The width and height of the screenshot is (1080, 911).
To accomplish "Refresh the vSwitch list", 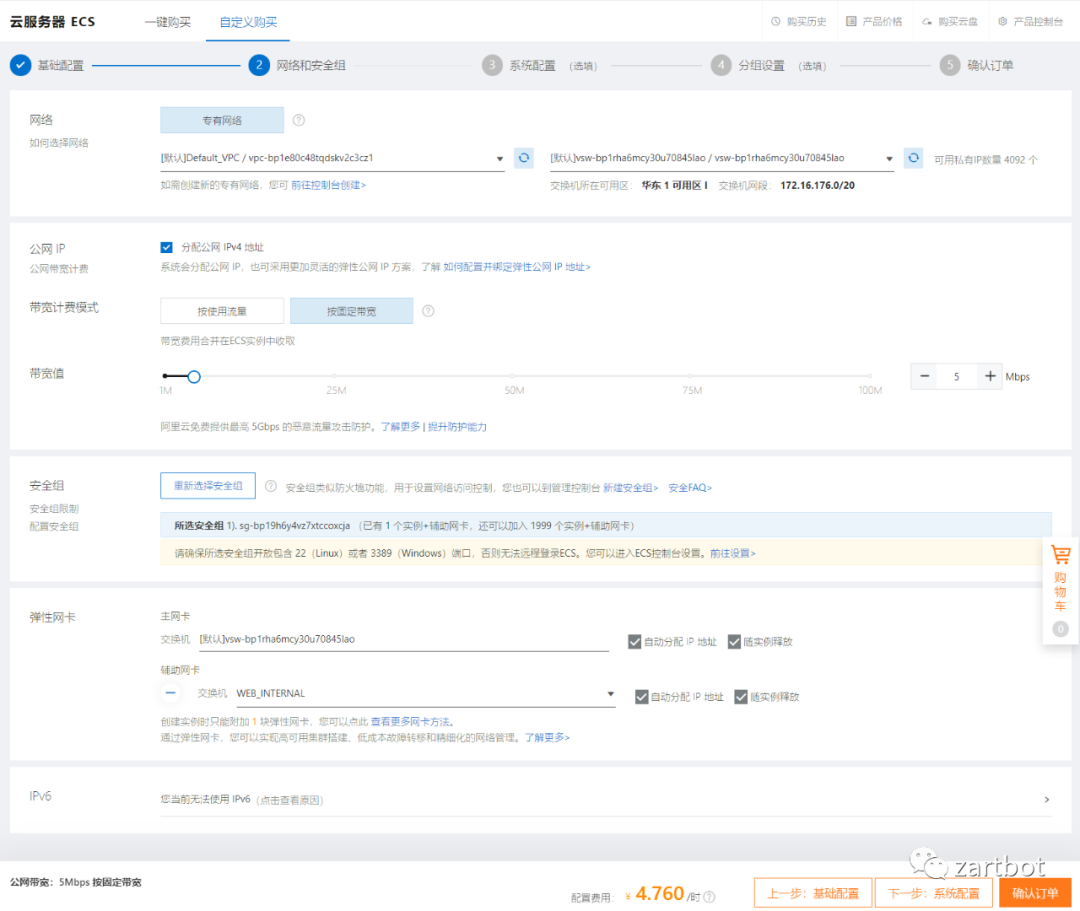I will (x=913, y=158).
